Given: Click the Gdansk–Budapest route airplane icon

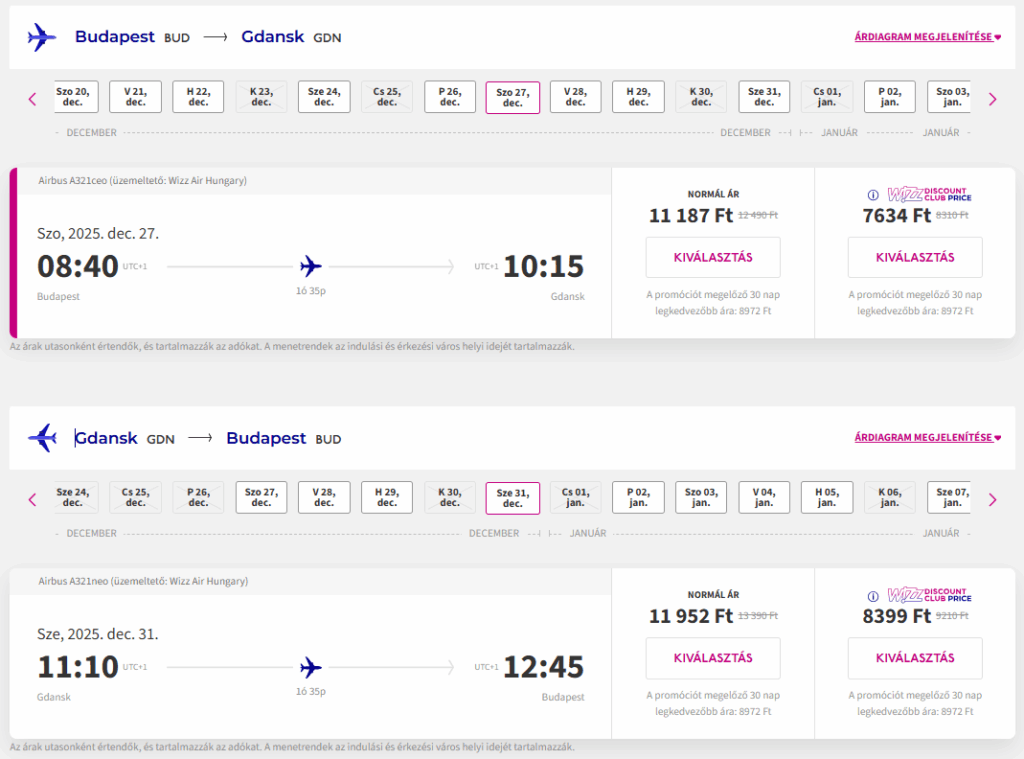Looking at the screenshot, I should 42,438.
